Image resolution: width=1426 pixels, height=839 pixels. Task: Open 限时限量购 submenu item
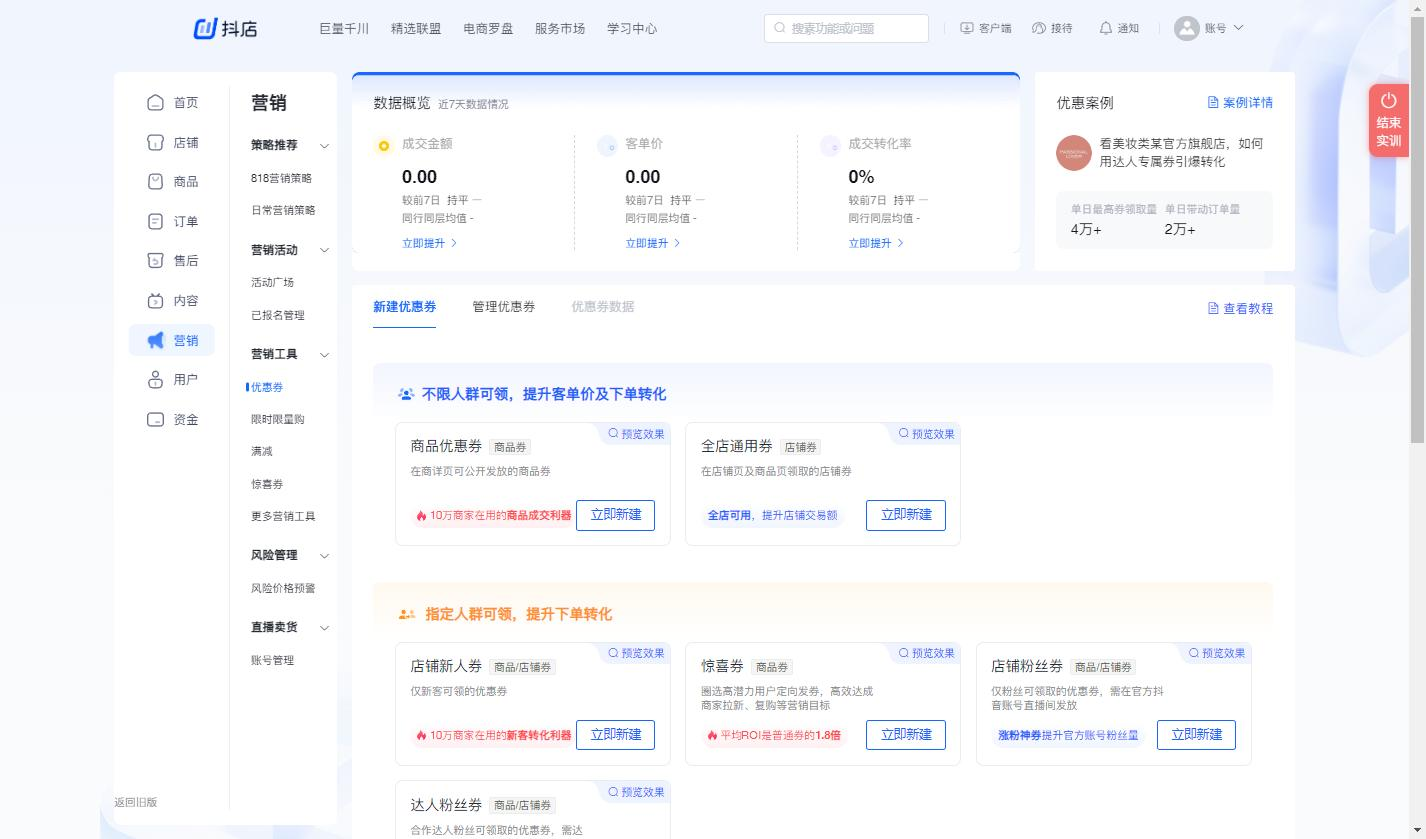click(x=277, y=419)
